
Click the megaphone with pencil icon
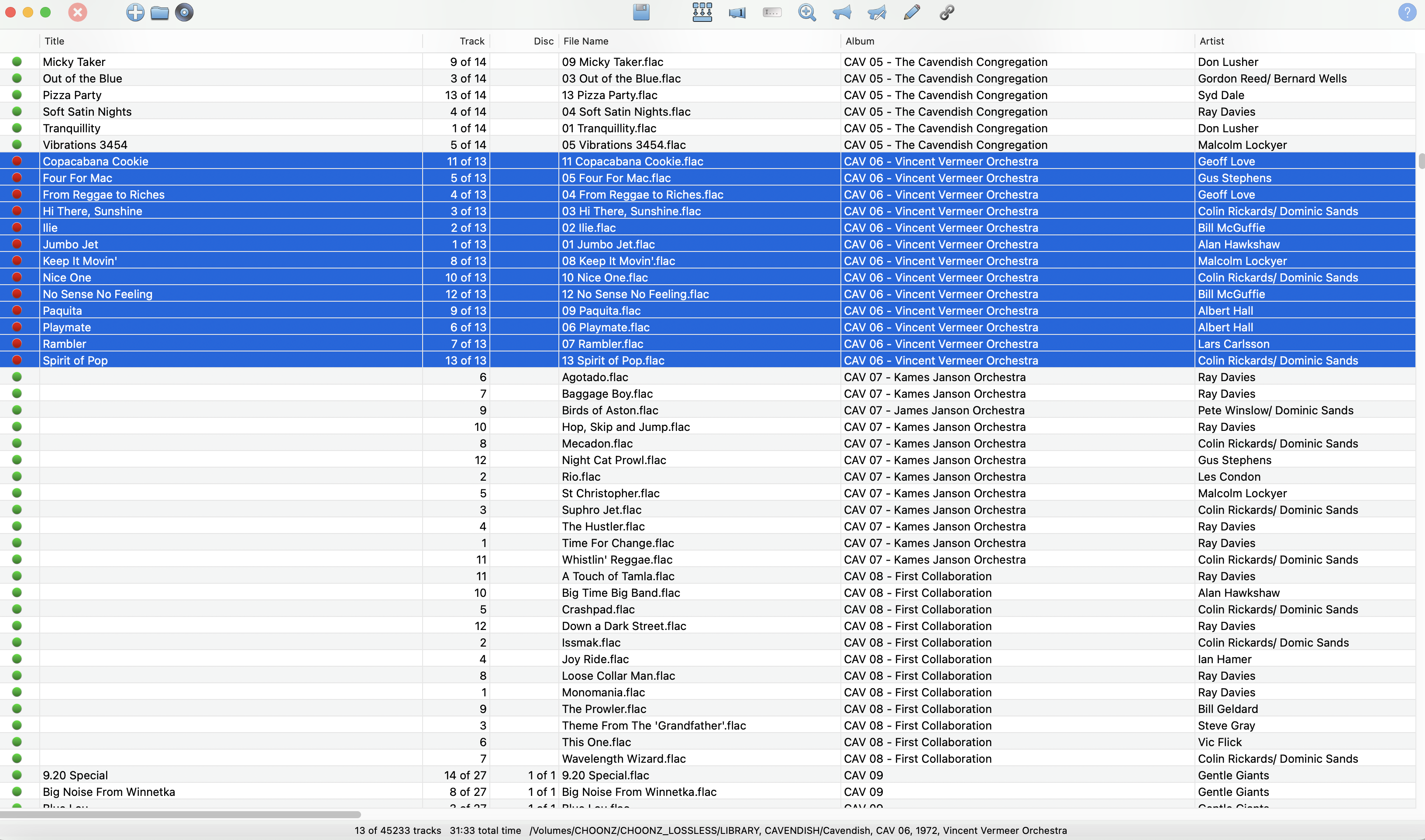[x=877, y=13]
